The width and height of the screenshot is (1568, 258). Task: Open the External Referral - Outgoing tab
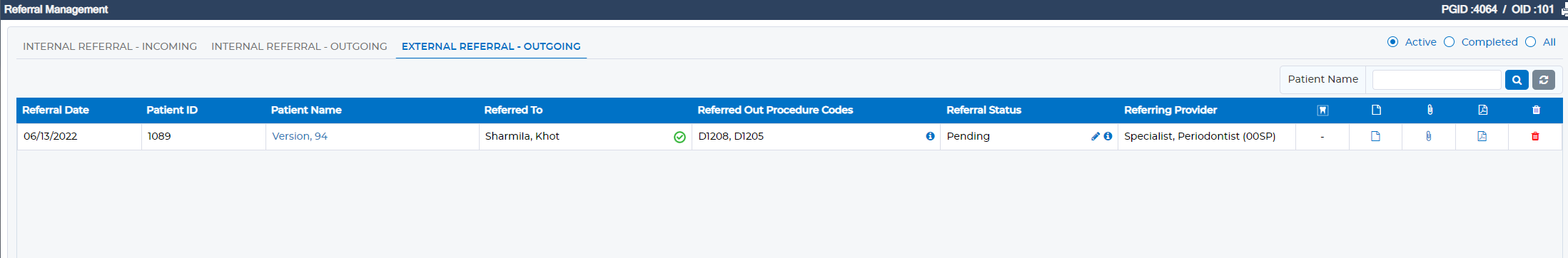coord(491,46)
